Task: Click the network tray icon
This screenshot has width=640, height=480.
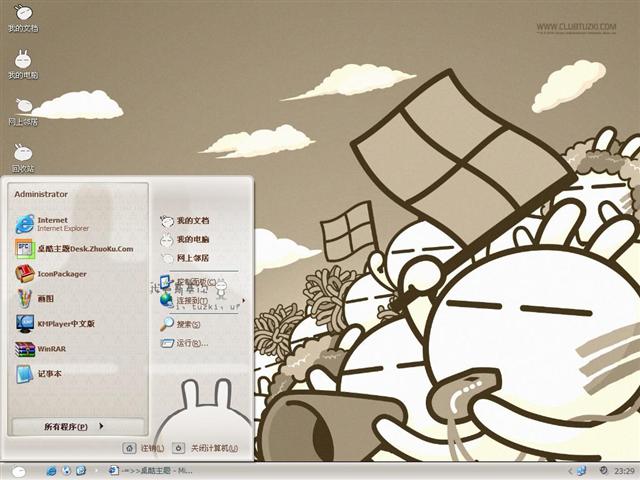Action: (581, 471)
